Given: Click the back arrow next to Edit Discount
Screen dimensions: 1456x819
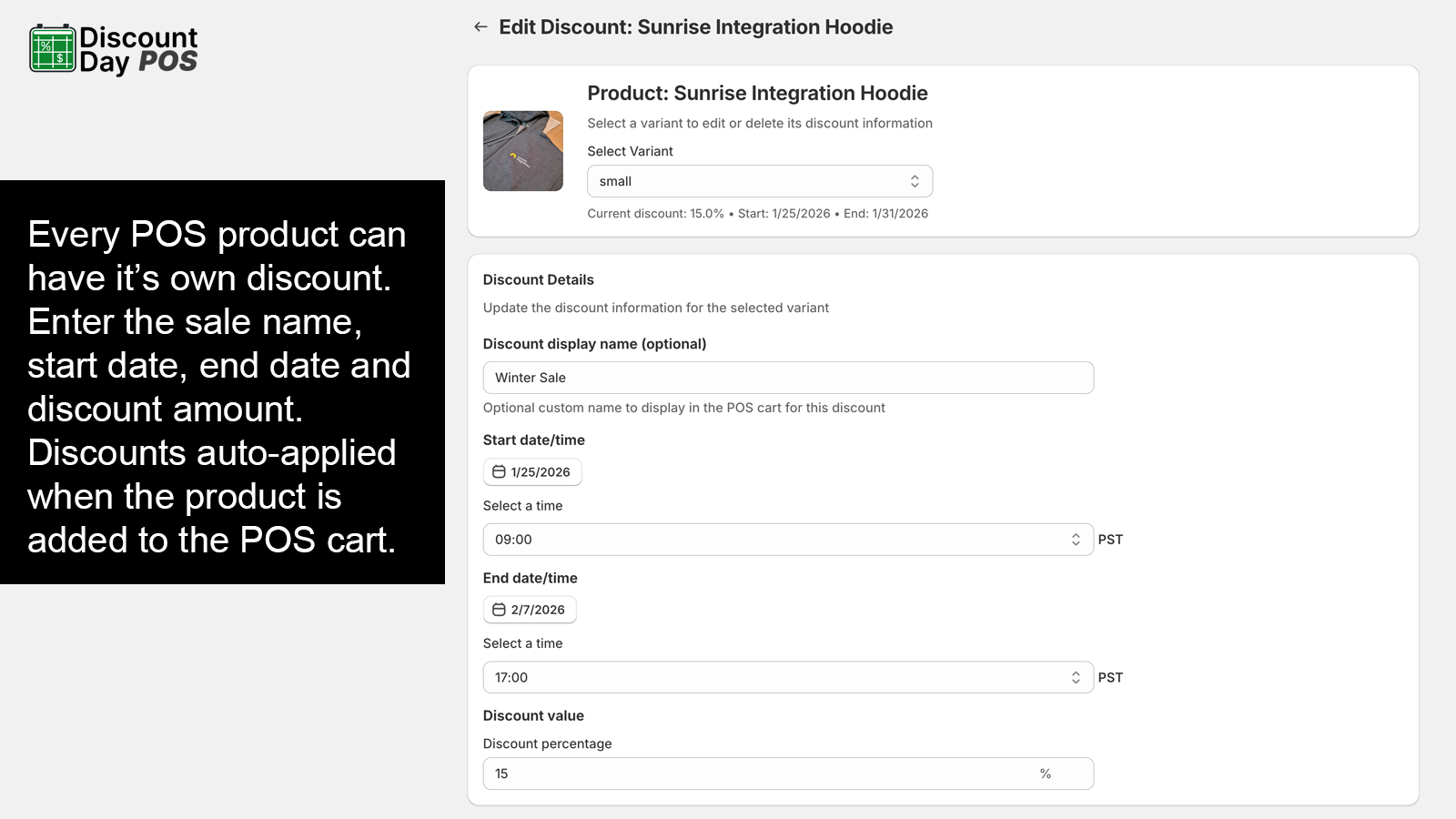Looking at the screenshot, I should pos(480,27).
